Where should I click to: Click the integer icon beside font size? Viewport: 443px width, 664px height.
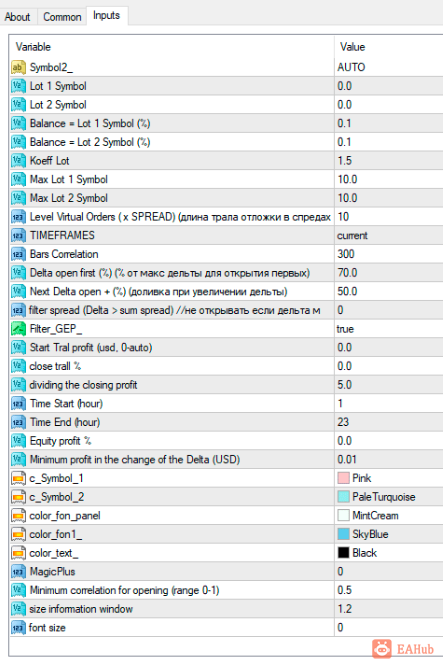(x=18, y=628)
